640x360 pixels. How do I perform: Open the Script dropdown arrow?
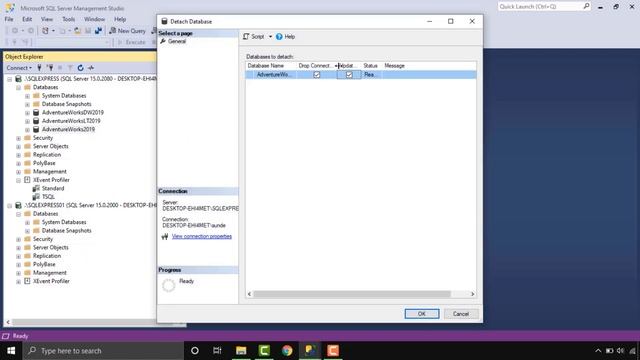pos(270,37)
